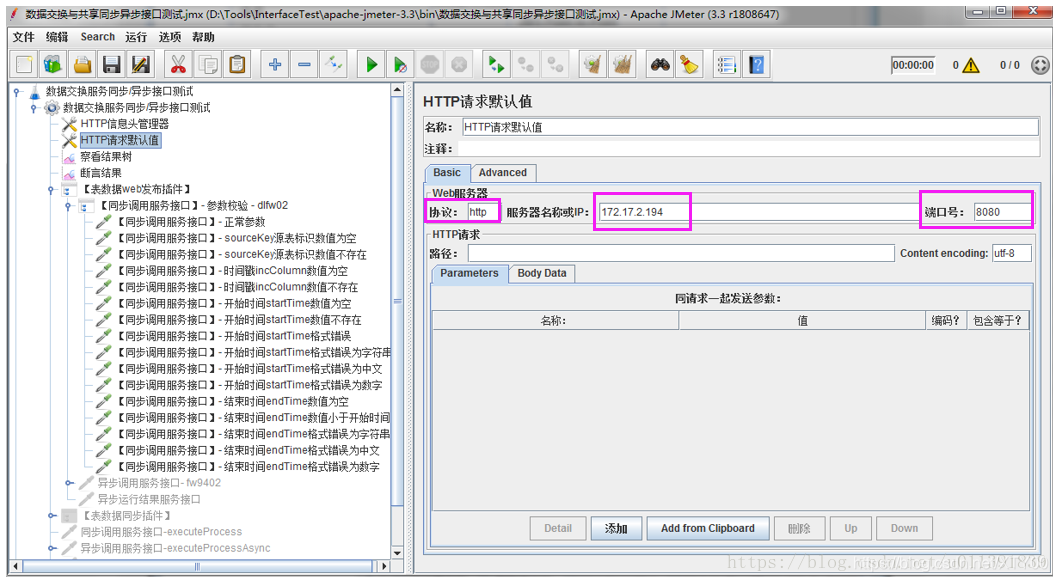Click the Add from Clipboard button

pyautogui.click(x=708, y=529)
